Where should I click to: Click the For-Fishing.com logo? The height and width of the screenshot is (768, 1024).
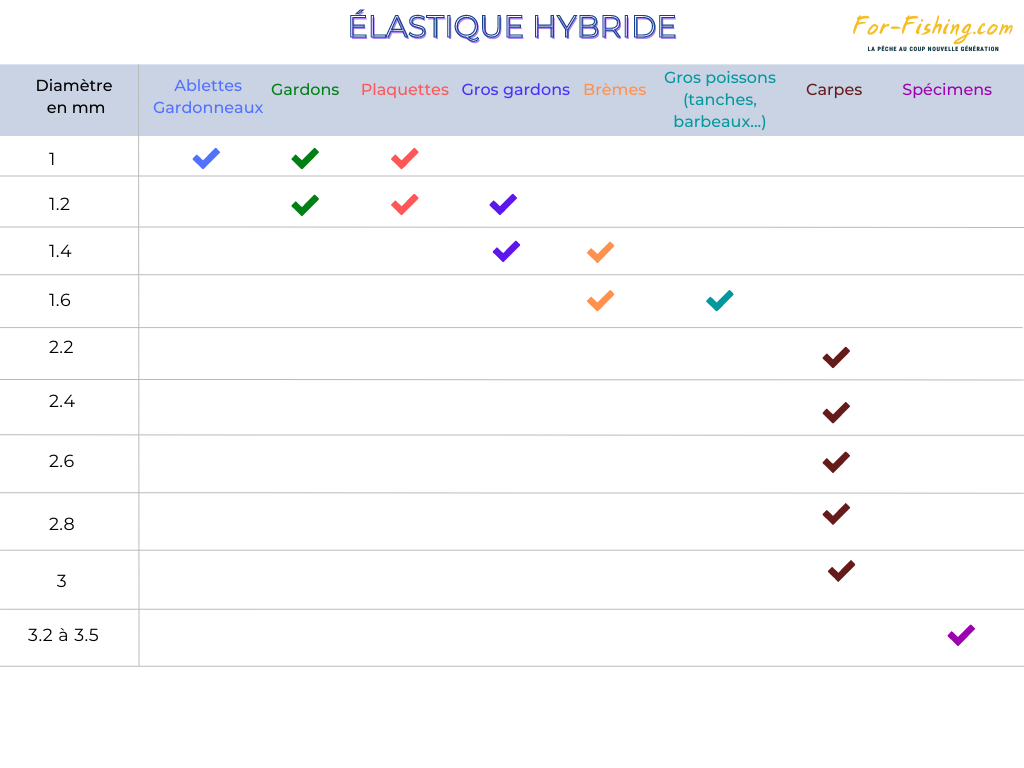[x=932, y=32]
